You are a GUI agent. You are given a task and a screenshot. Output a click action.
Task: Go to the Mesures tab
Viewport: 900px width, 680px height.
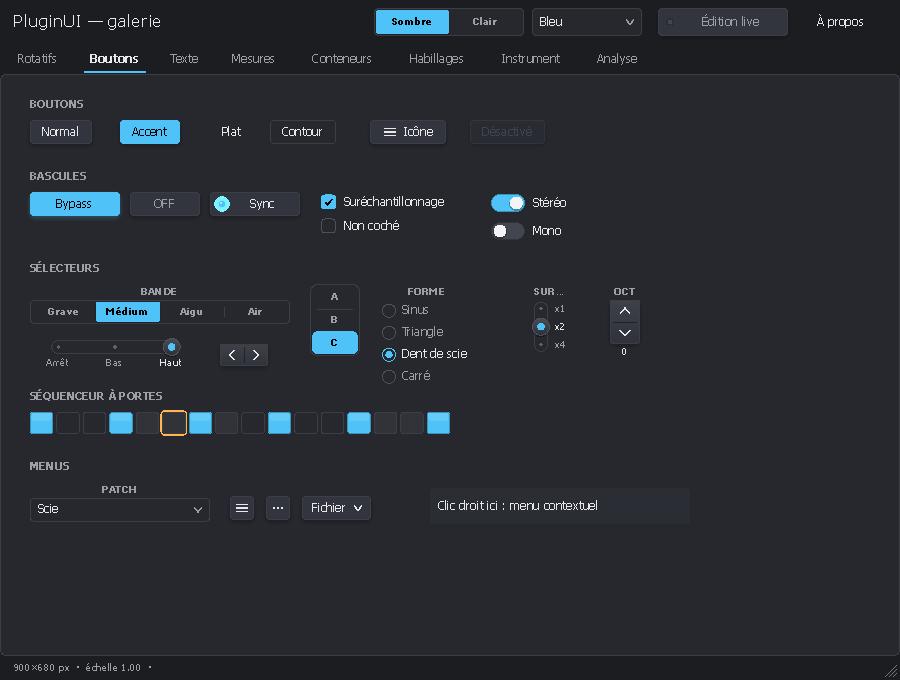pyautogui.click(x=253, y=59)
